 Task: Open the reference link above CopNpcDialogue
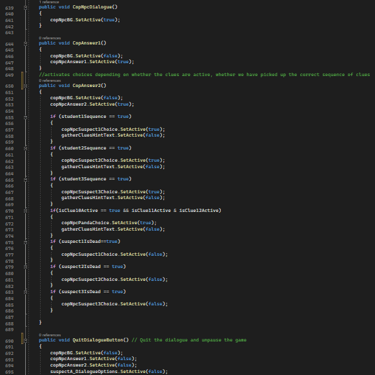click(x=49, y=2)
